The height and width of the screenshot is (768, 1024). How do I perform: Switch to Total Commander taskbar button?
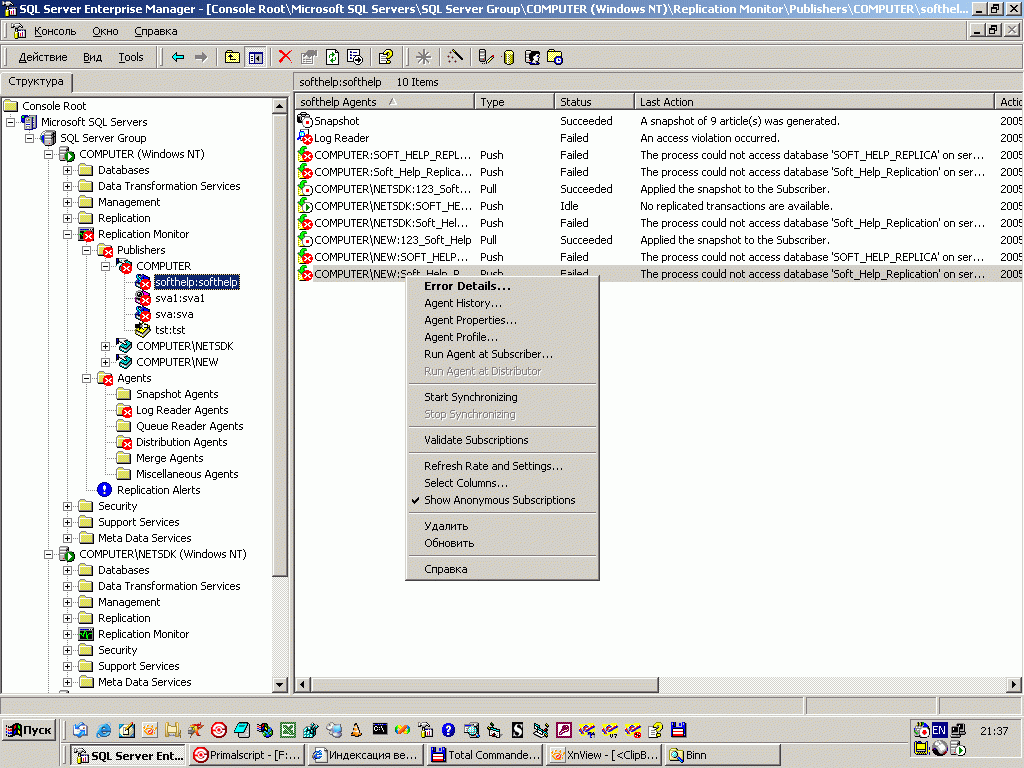click(485, 756)
